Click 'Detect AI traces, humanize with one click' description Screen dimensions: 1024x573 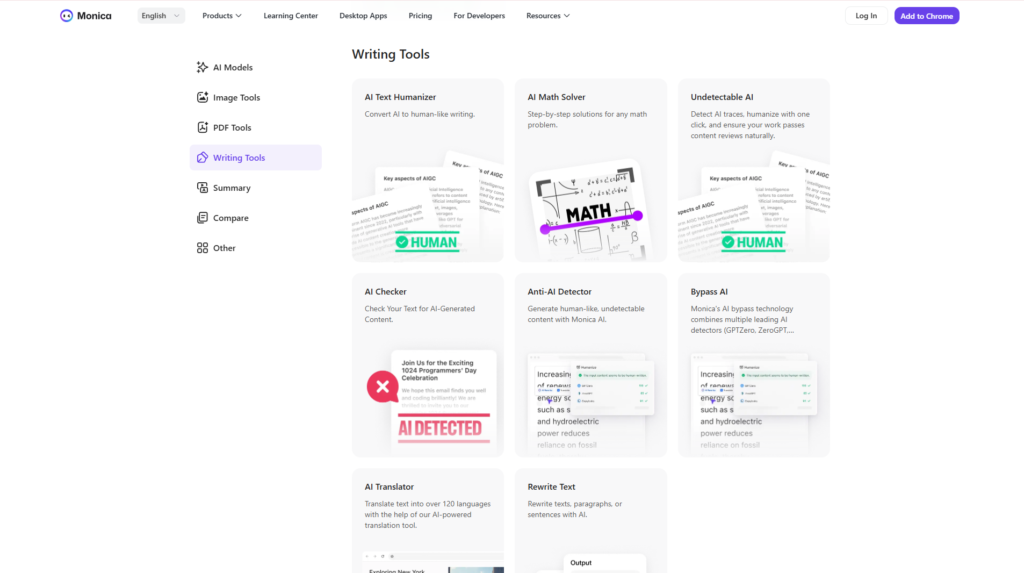[750, 125]
